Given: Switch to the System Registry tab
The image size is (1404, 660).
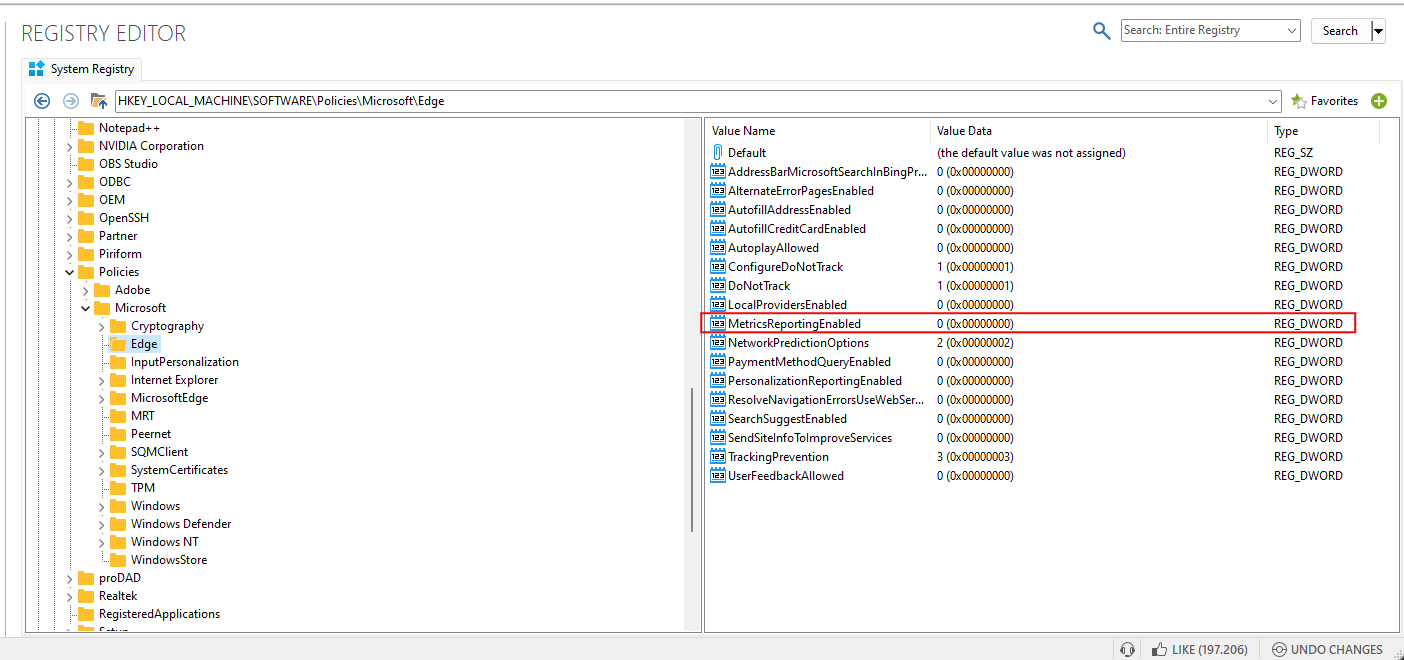Looking at the screenshot, I should coord(82,69).
